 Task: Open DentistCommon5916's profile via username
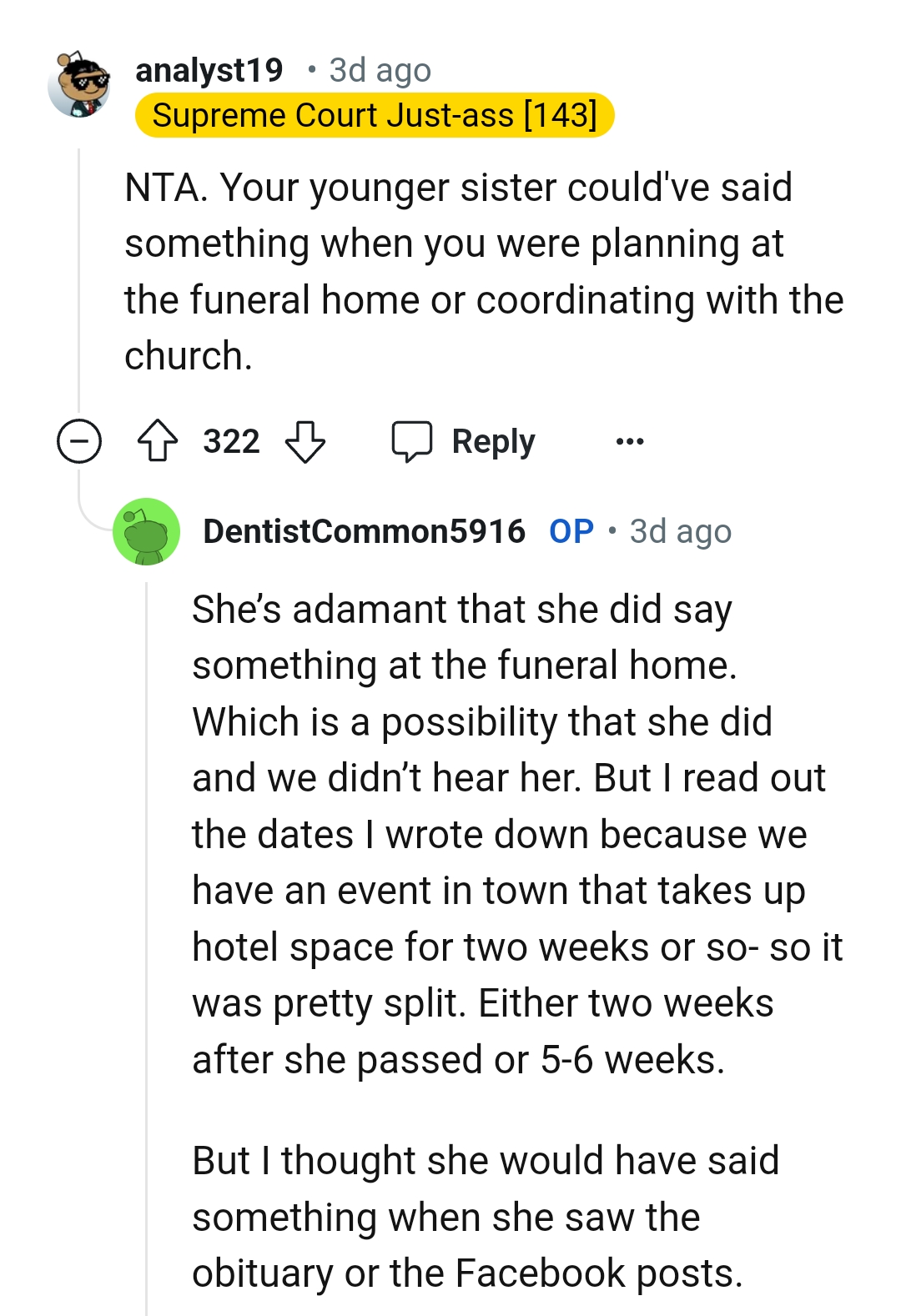point(364,531)
